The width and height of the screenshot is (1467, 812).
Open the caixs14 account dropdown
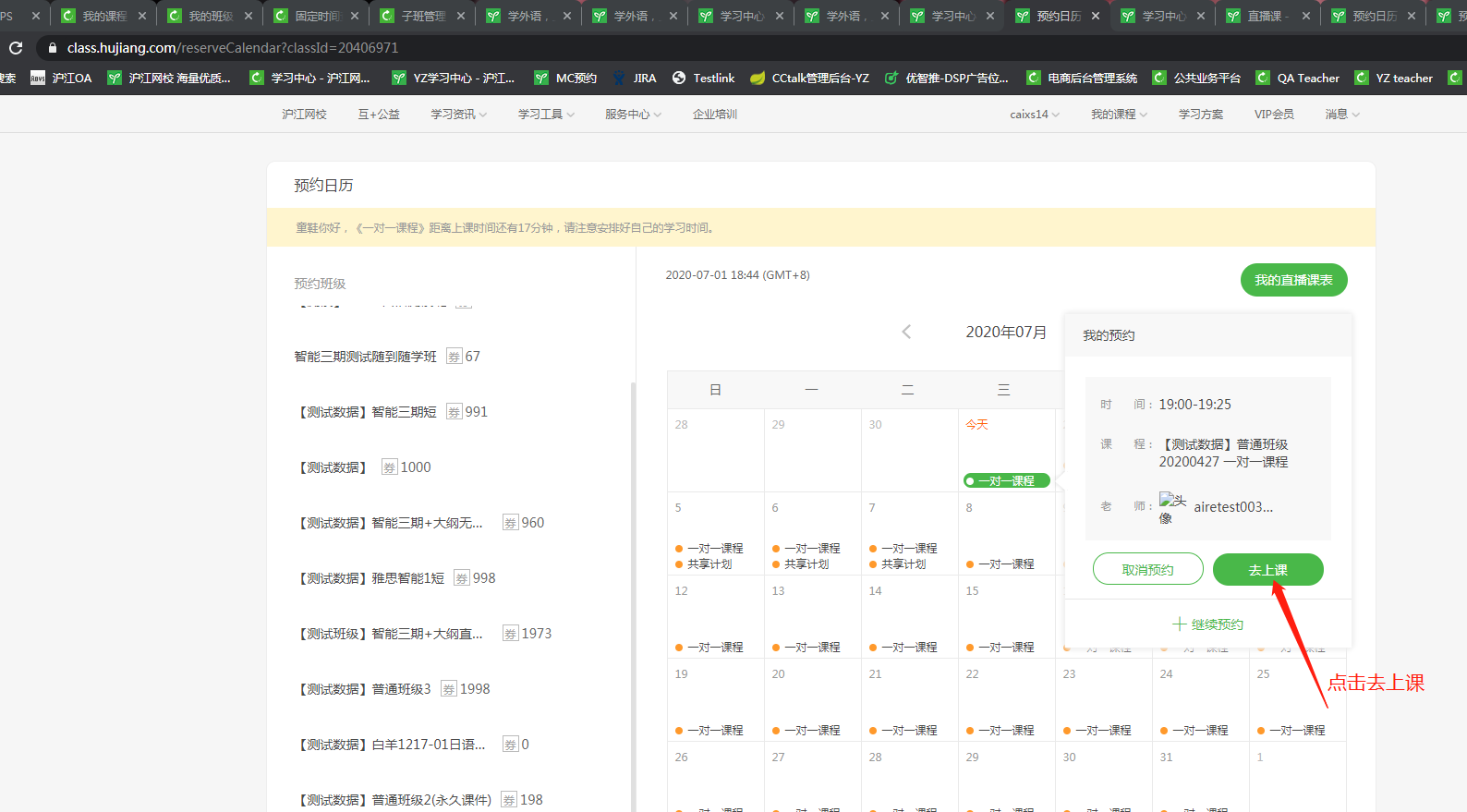pos(1034,115)
